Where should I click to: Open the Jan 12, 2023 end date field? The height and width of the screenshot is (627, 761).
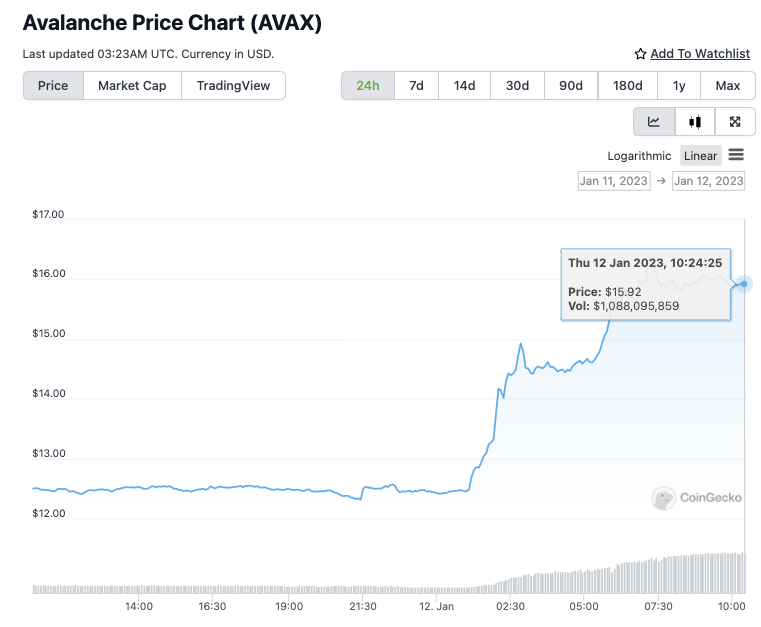click(708, 181)
